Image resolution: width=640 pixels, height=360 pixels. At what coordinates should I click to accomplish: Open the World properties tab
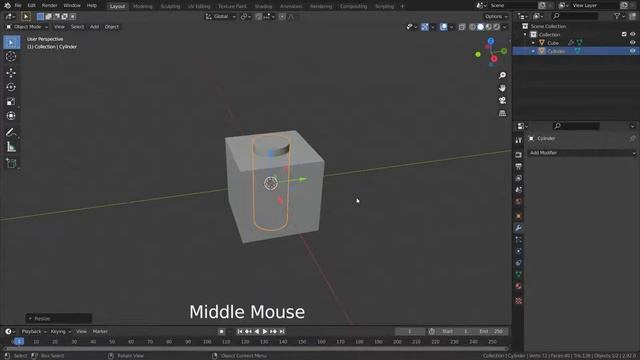(518, 202)
